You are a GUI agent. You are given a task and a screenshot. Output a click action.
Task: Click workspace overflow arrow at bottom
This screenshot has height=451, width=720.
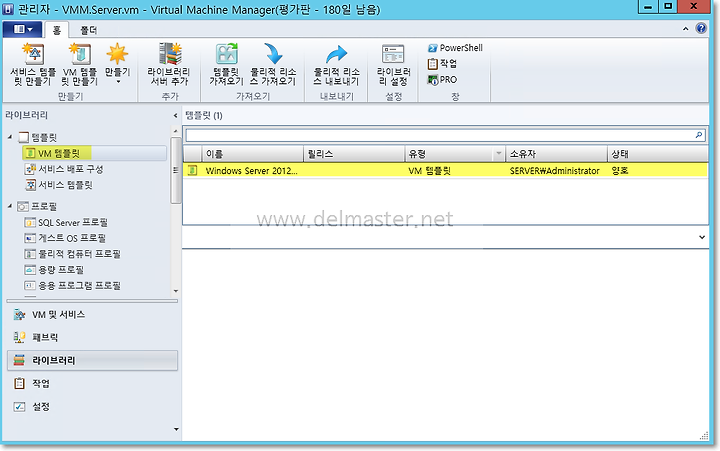point(176,429)
